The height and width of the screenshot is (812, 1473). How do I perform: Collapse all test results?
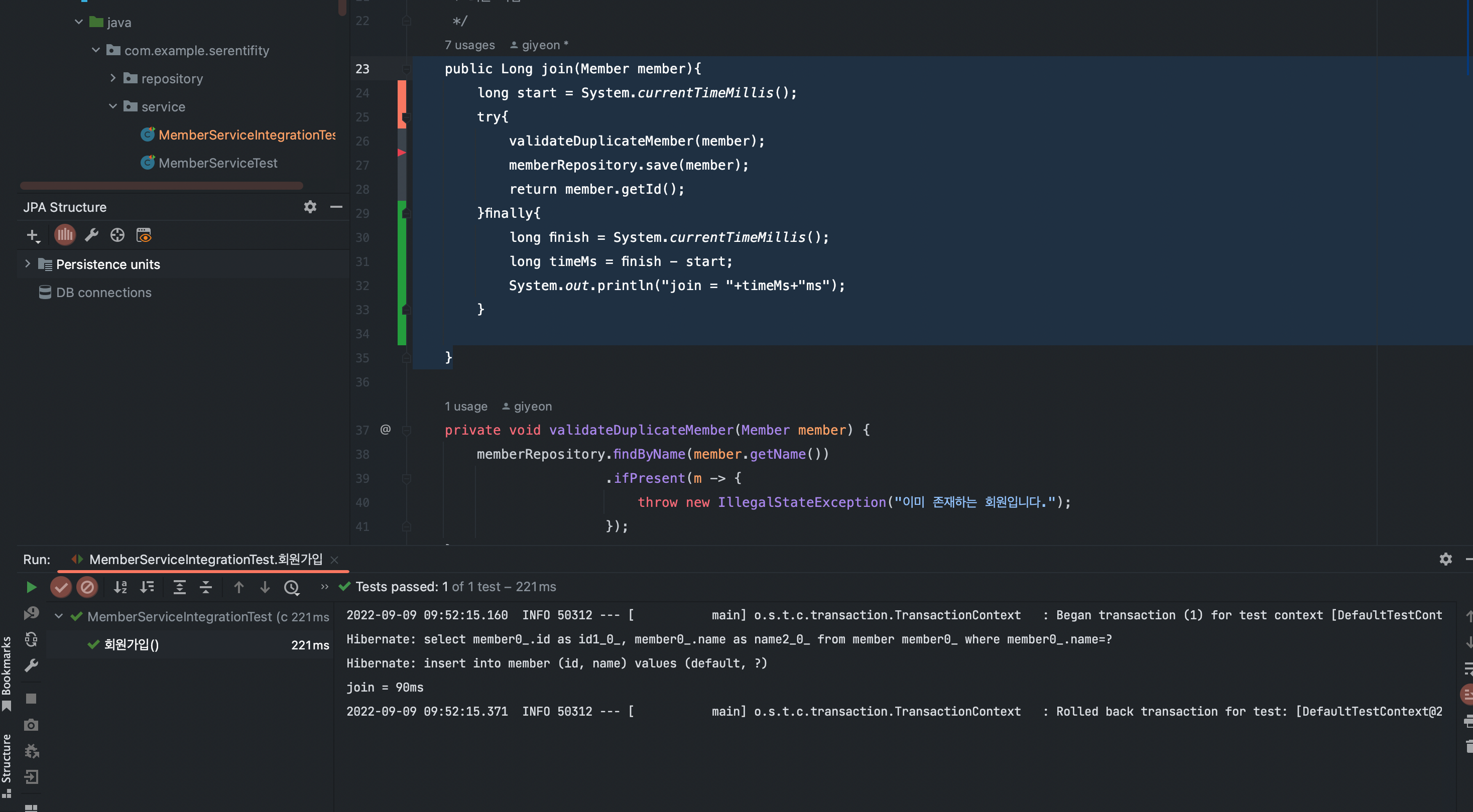tap(206, 587)
